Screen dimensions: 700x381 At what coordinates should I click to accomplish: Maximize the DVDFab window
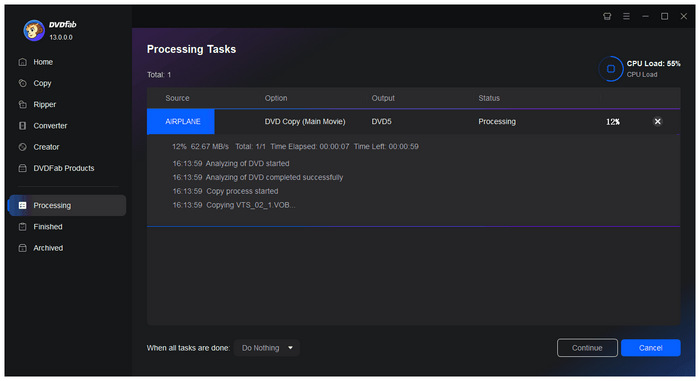[665, 16]
